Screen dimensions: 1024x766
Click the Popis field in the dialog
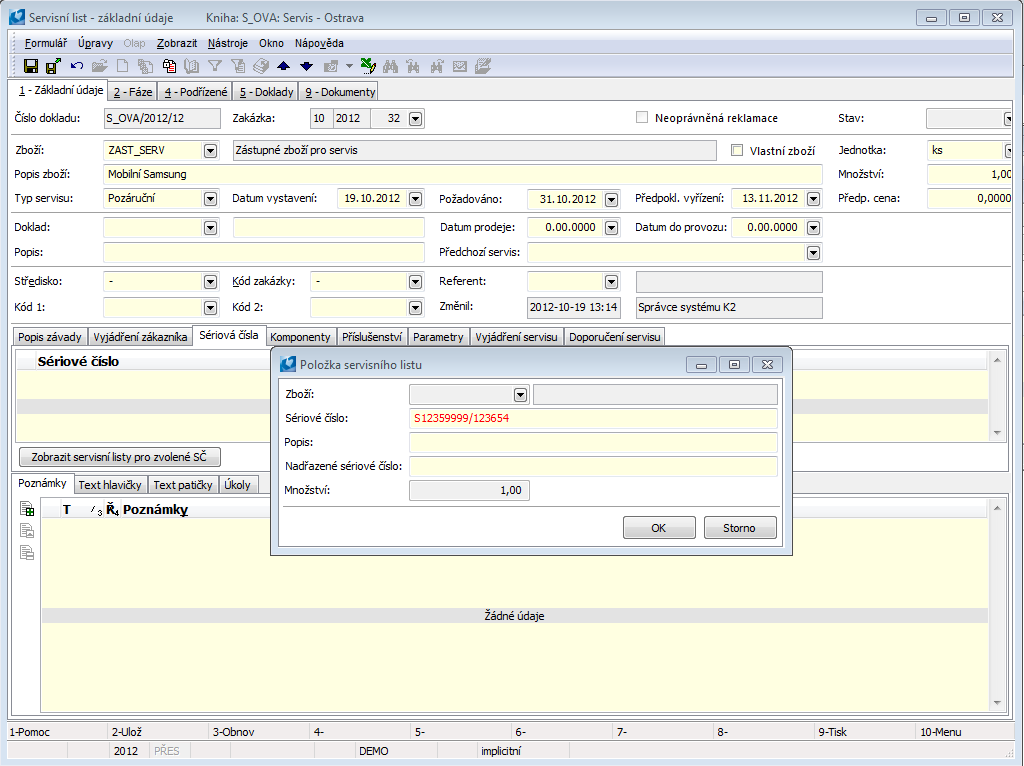coord(593,442)
